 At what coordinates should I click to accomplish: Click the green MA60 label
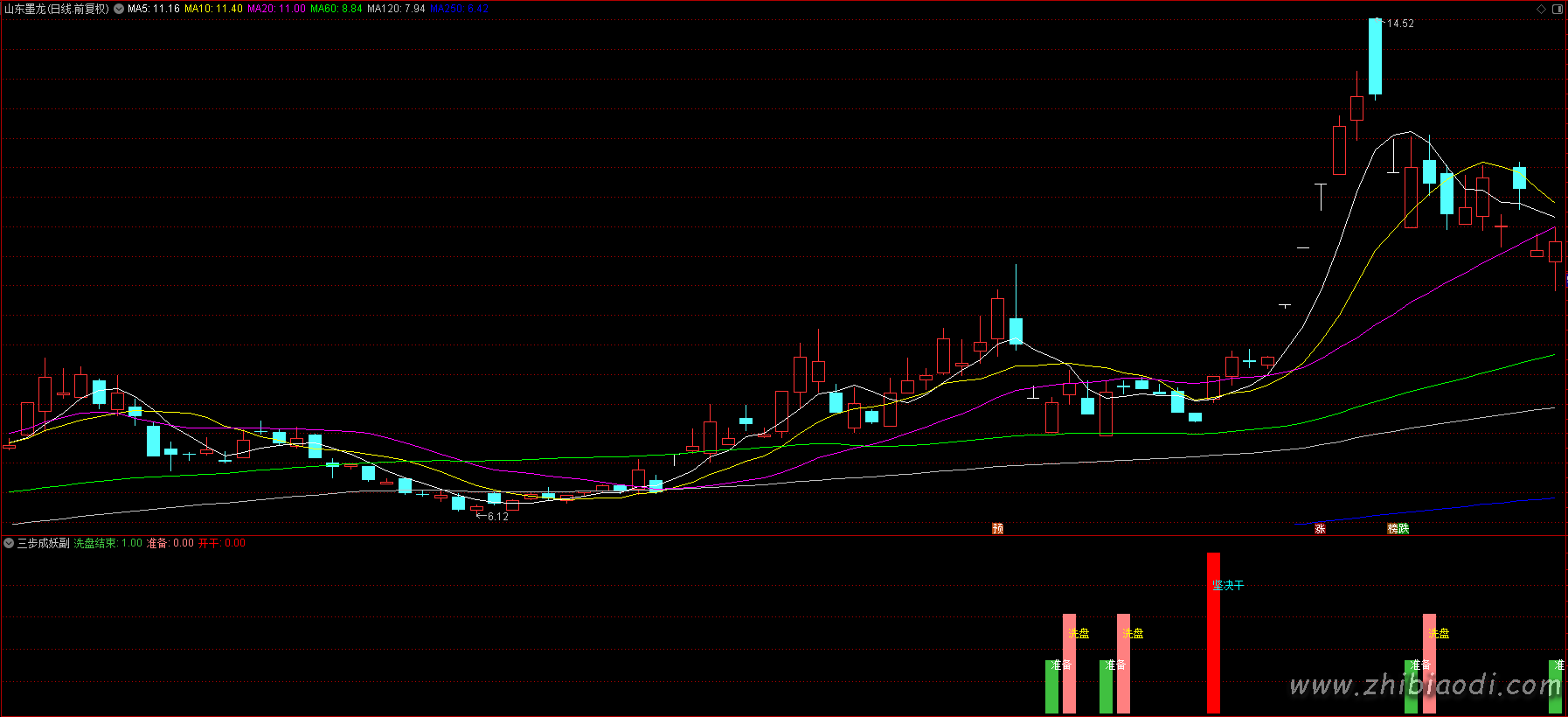[x=336, y=9]
